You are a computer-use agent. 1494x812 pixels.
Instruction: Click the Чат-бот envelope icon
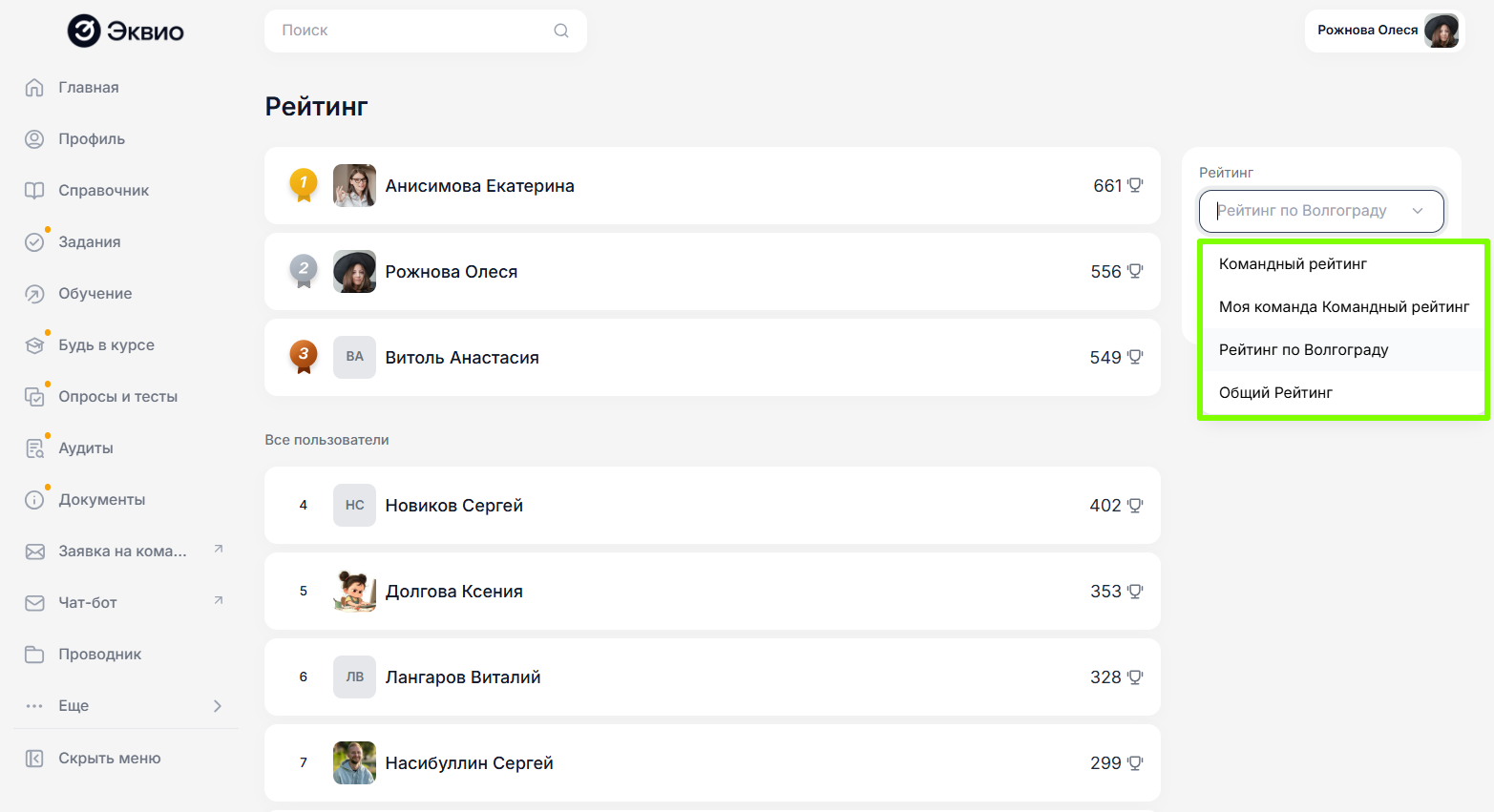pos(34,603)
